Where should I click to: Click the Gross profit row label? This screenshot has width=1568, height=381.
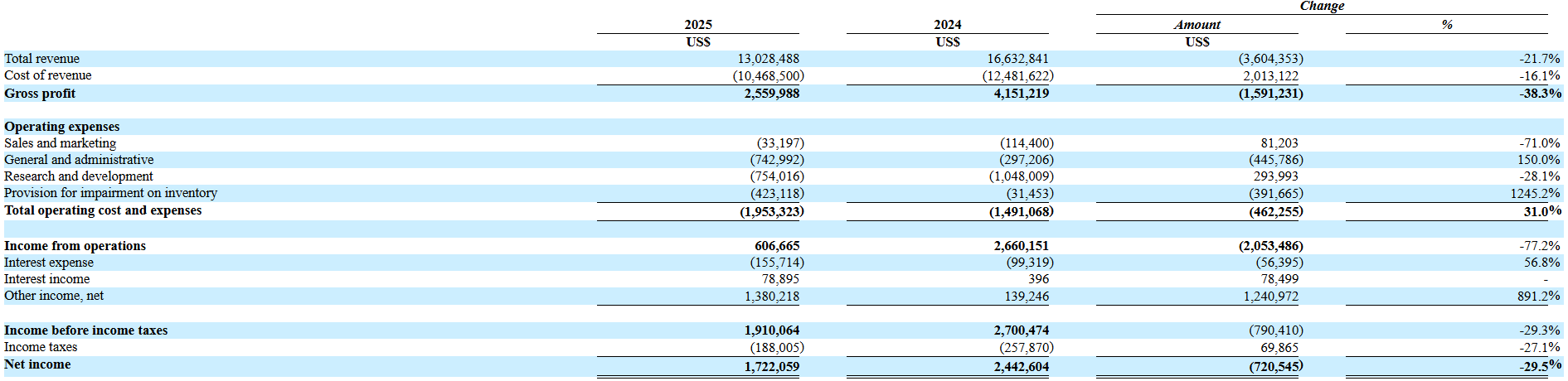pyautogui.click(x=40, y=94)
